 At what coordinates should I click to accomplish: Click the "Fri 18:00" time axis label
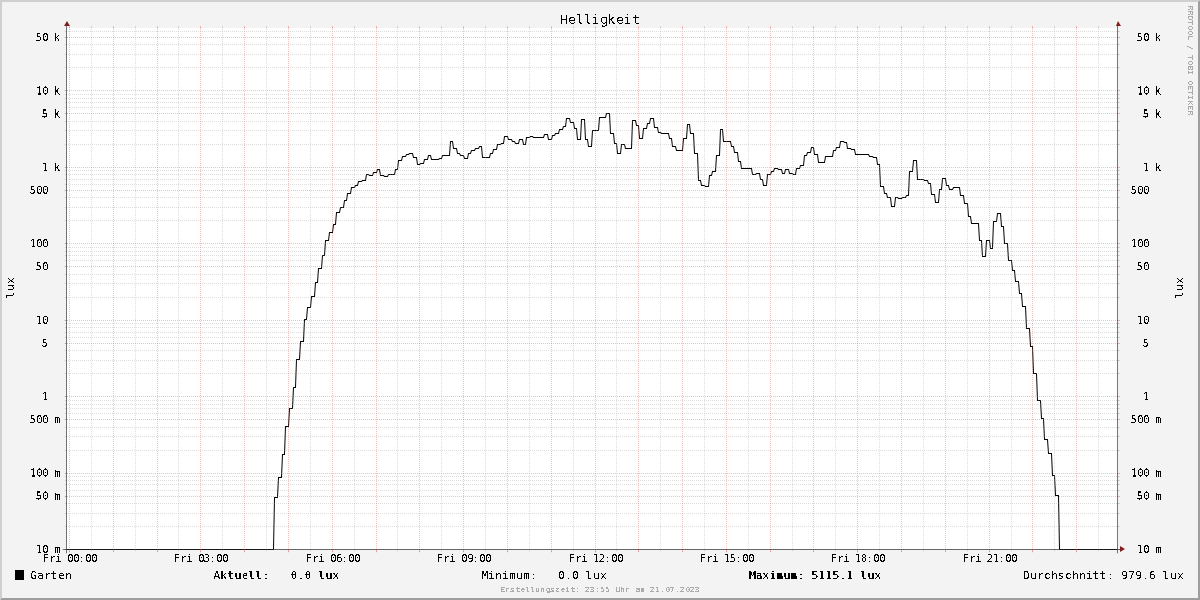[x=858, y=558]
